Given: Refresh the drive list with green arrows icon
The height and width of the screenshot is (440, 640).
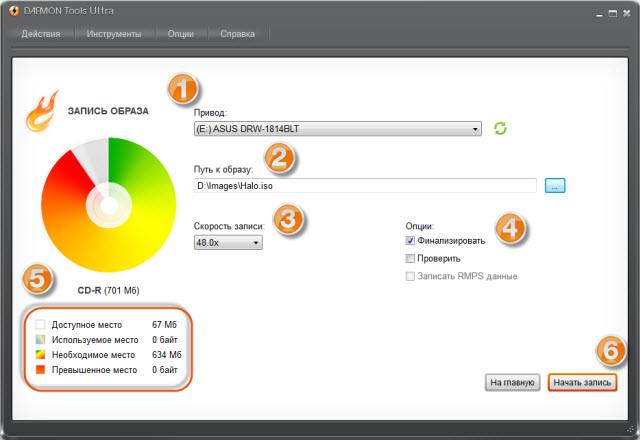Looking at the screenshot, I should (500, 128).
